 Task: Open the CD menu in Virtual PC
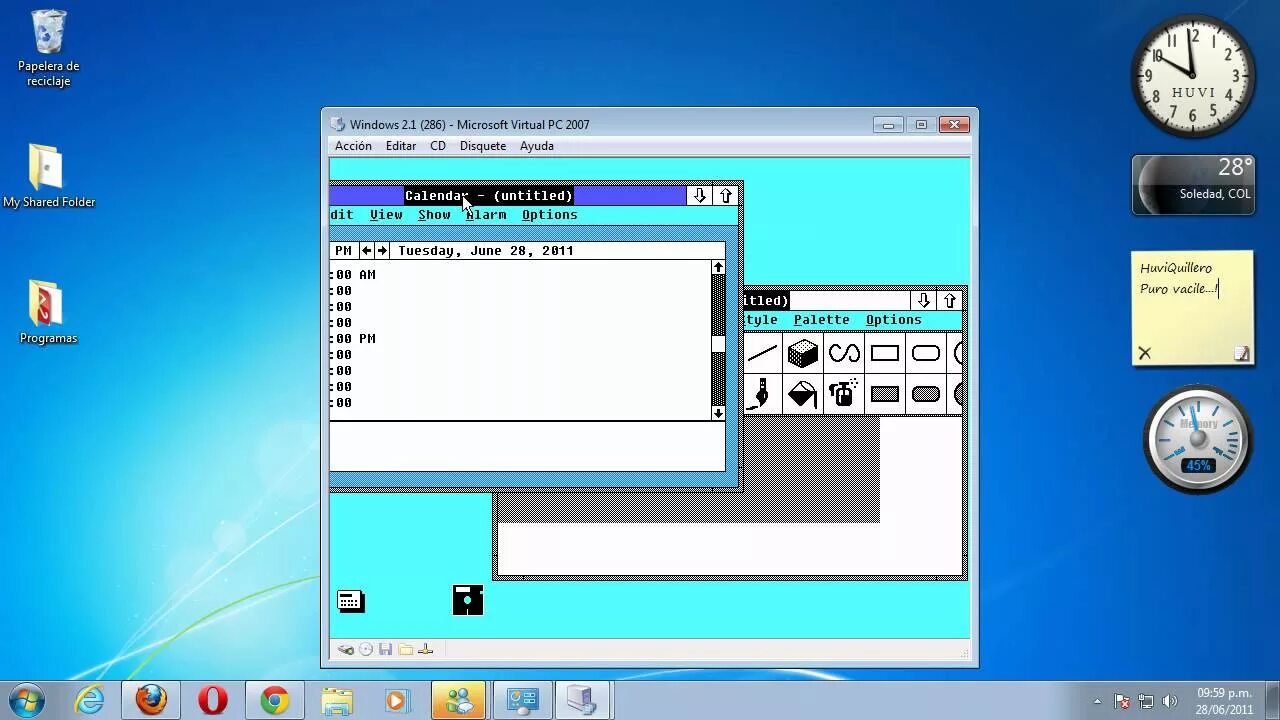(438, 146)
